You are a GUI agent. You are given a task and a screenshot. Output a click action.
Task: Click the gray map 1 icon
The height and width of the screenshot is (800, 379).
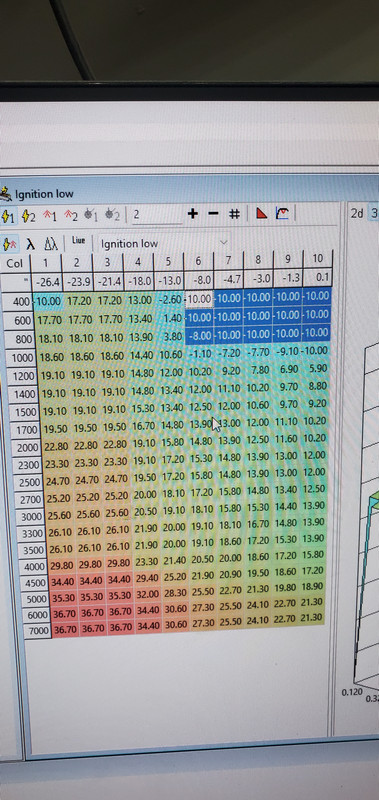tap(91, 216)
